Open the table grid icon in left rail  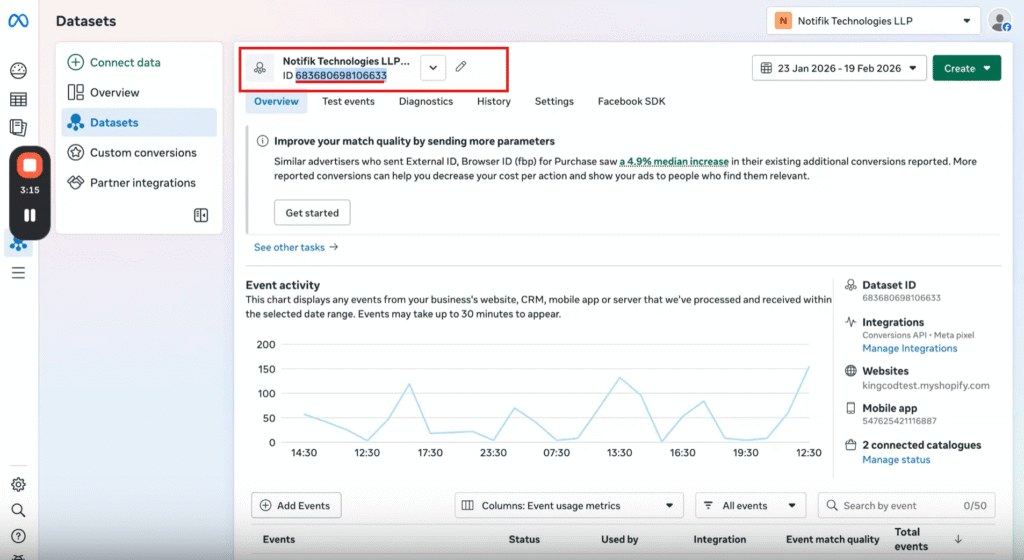[18, 99]
